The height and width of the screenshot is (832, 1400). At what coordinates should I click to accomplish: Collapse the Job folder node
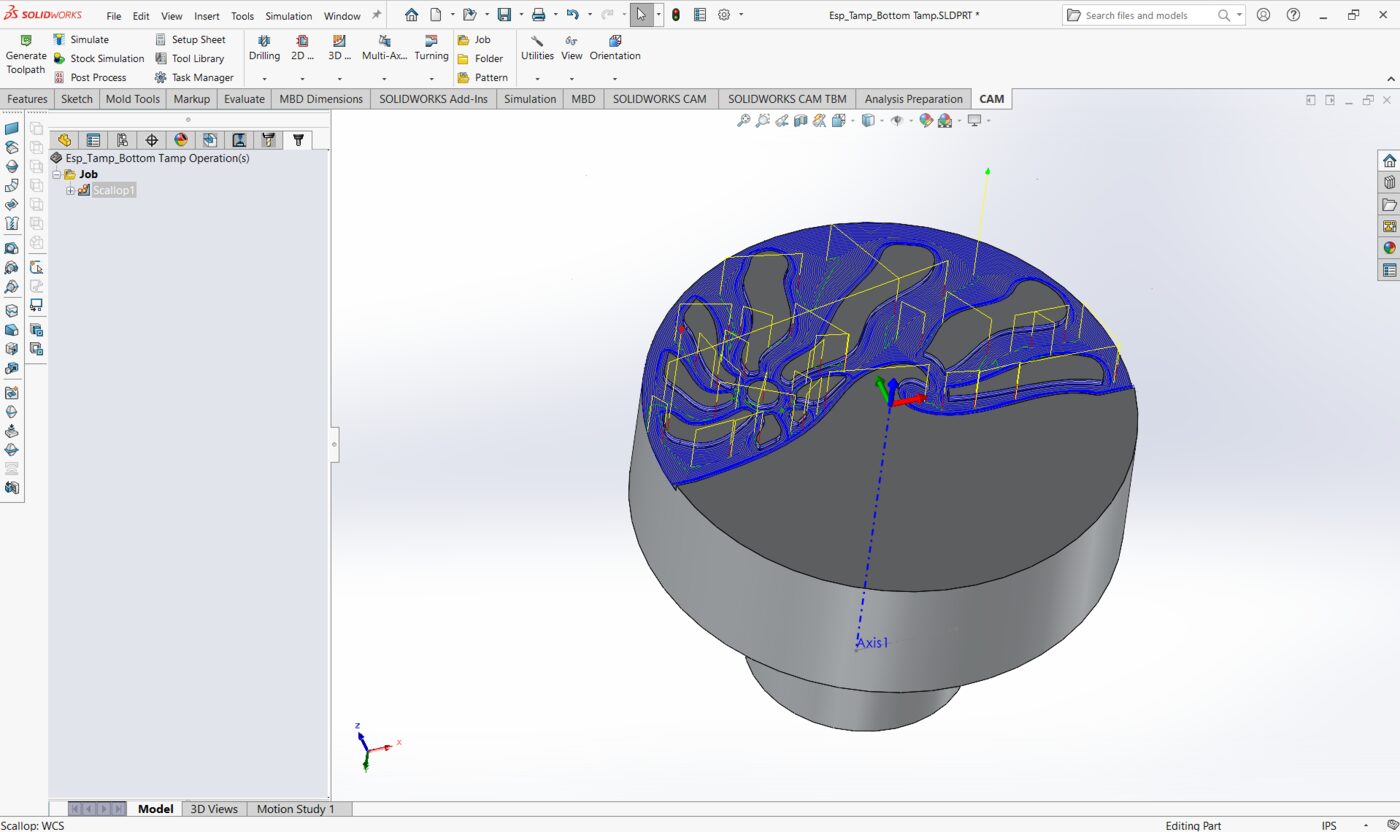[x=56, y=174]
